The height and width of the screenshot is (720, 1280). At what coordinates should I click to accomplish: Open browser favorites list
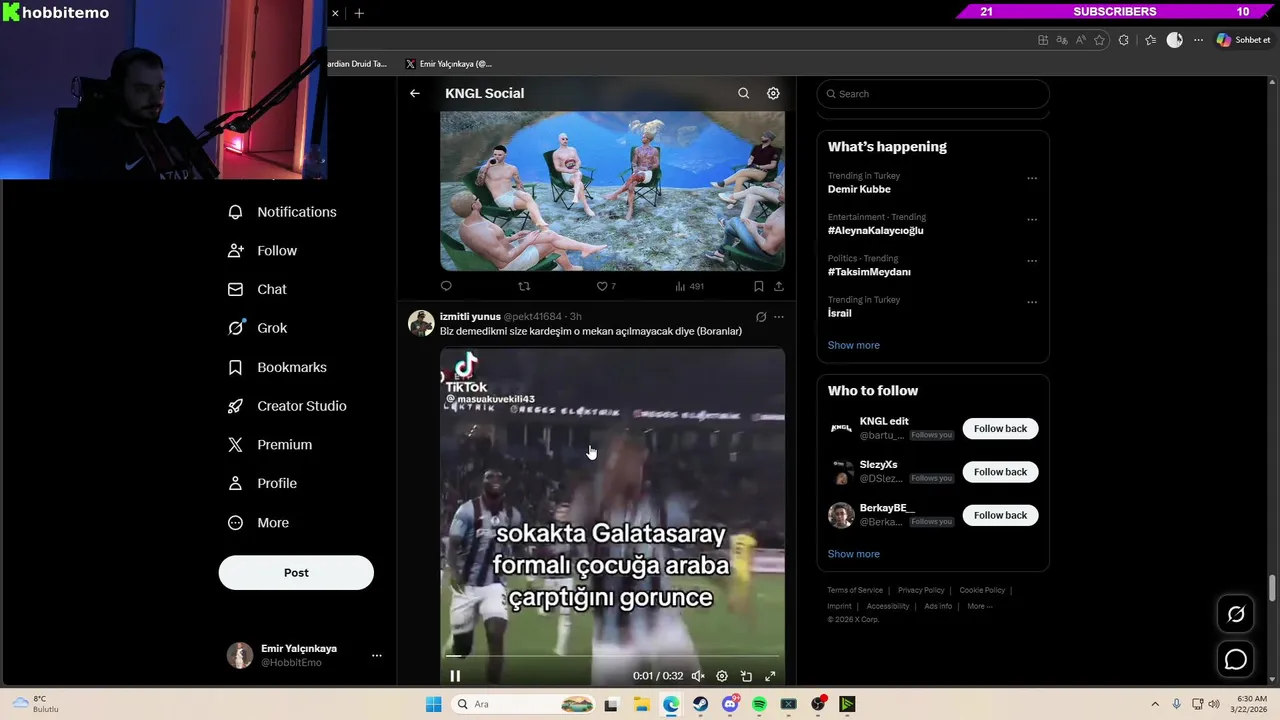[1151, 40]
